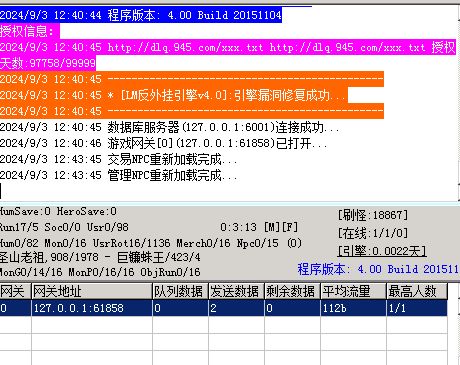Select the log line showing program version 4.00 Build 20151104
The height and width of the screenshot is (365, 460).
[141, 15]
